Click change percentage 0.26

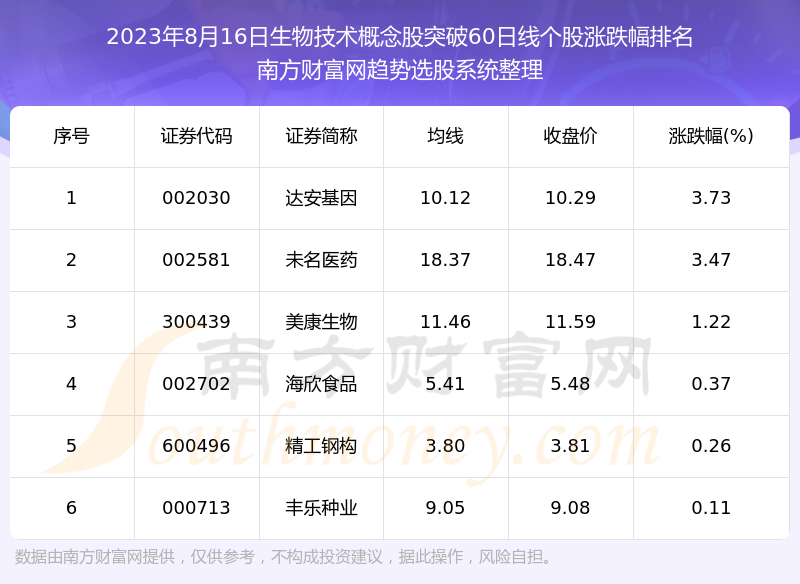711,446
